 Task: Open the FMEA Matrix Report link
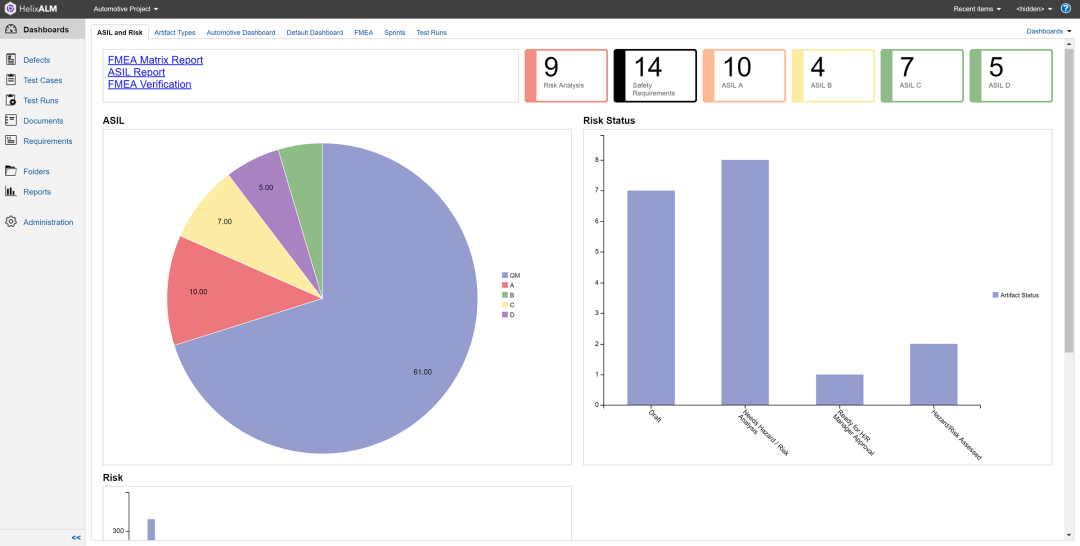tap(156, 60)
